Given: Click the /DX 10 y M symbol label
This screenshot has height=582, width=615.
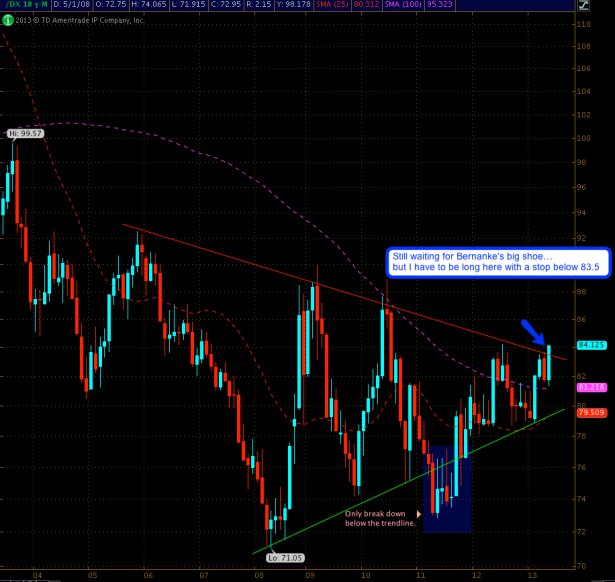Looking at the screenshot, I should (26, 4).
